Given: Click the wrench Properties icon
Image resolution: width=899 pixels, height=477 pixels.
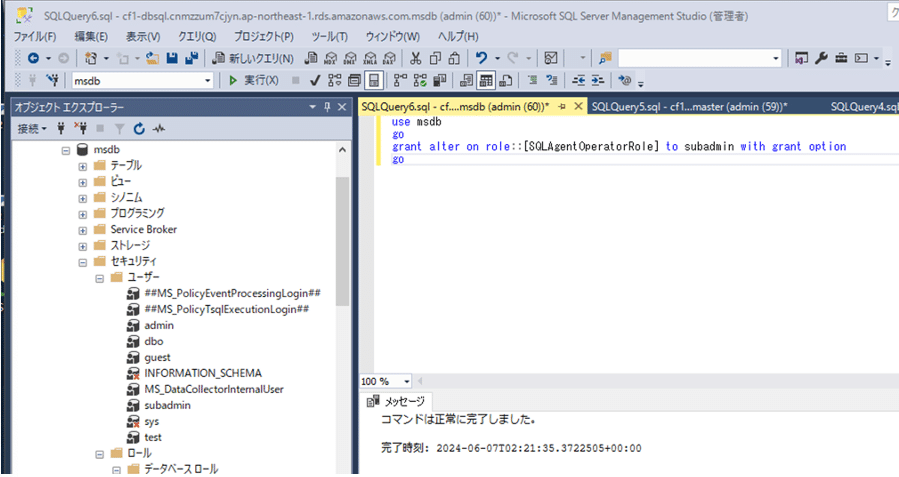Looking at the screenshot, I should click(x=821, y=58).
